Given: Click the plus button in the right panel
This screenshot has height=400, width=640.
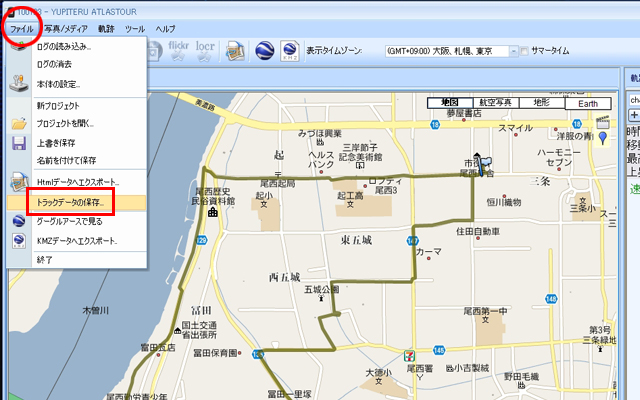Looking at the screenshot, I should pos(634,115).
